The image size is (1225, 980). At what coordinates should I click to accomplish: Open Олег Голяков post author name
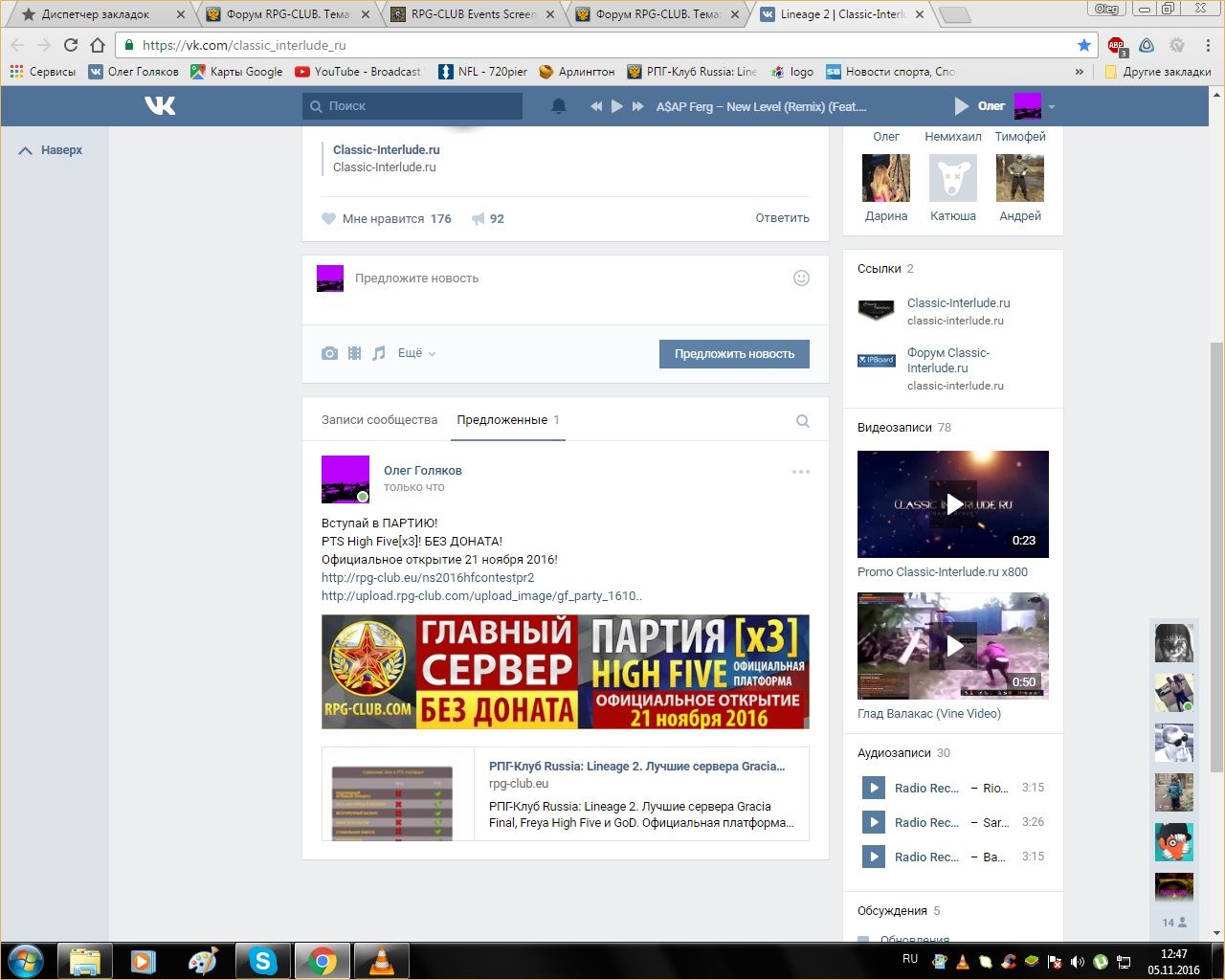(x=423, y=470)
